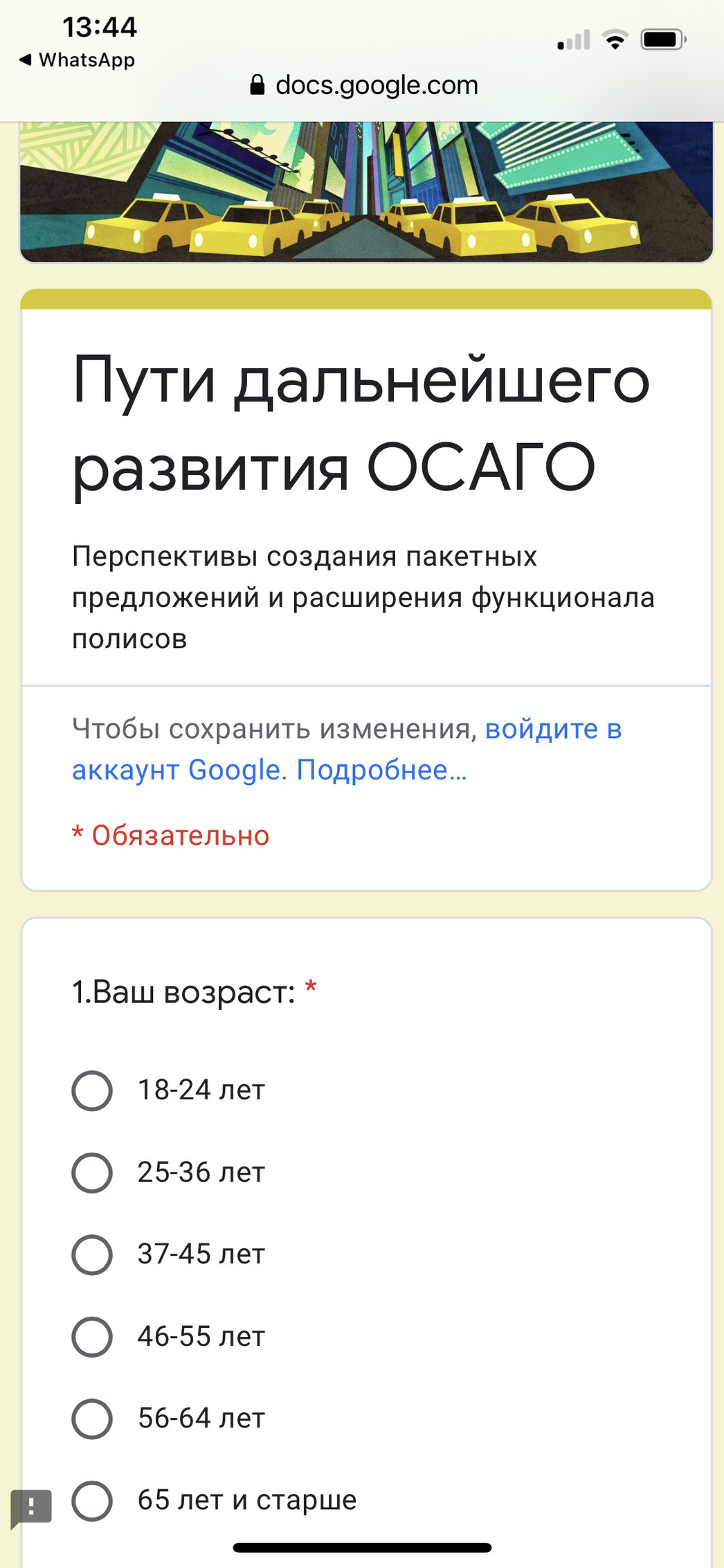Select the 18-24 лет age option

(92, 1091)
